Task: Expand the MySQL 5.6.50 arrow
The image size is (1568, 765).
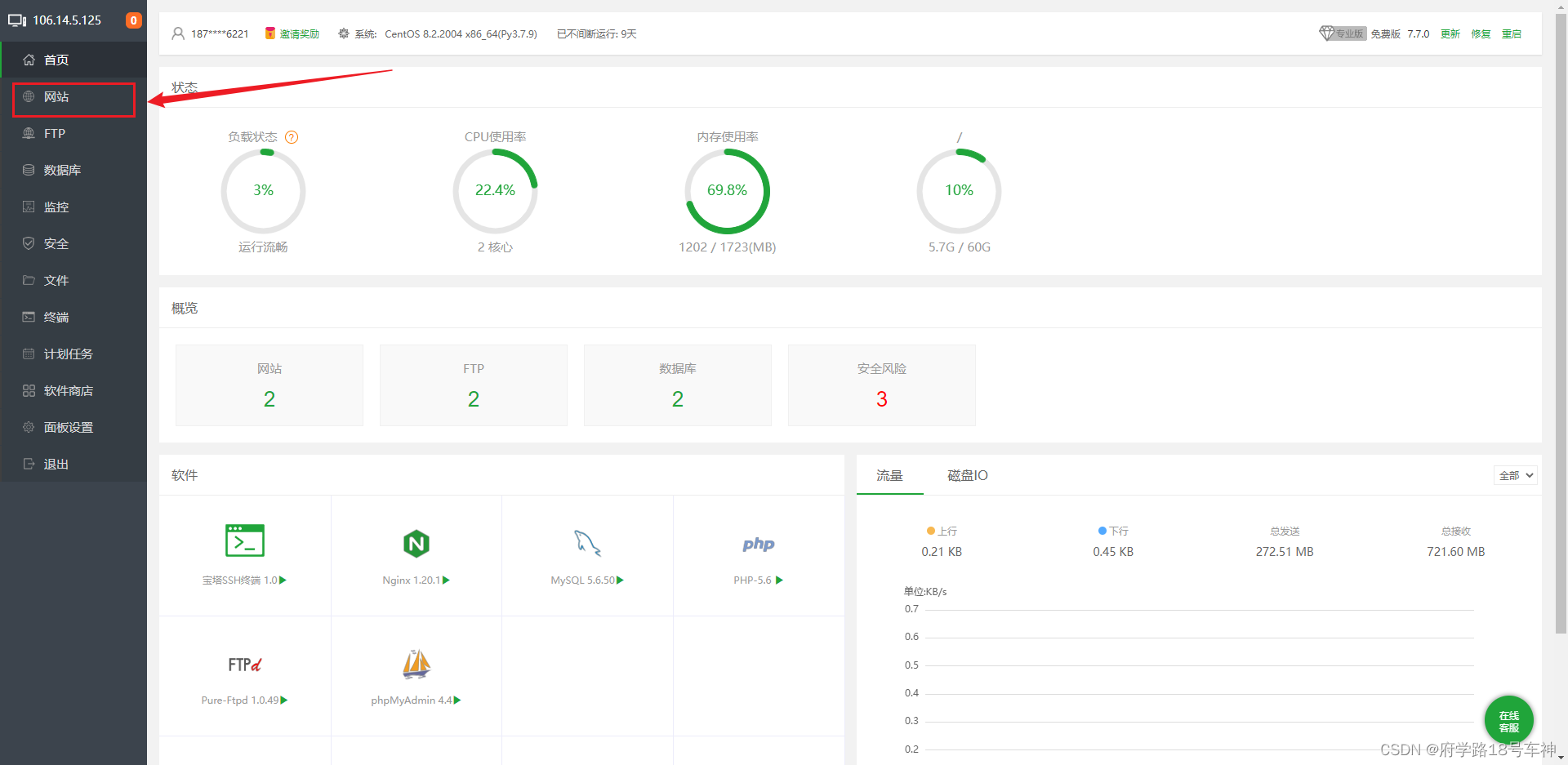Action: point(620,580)
